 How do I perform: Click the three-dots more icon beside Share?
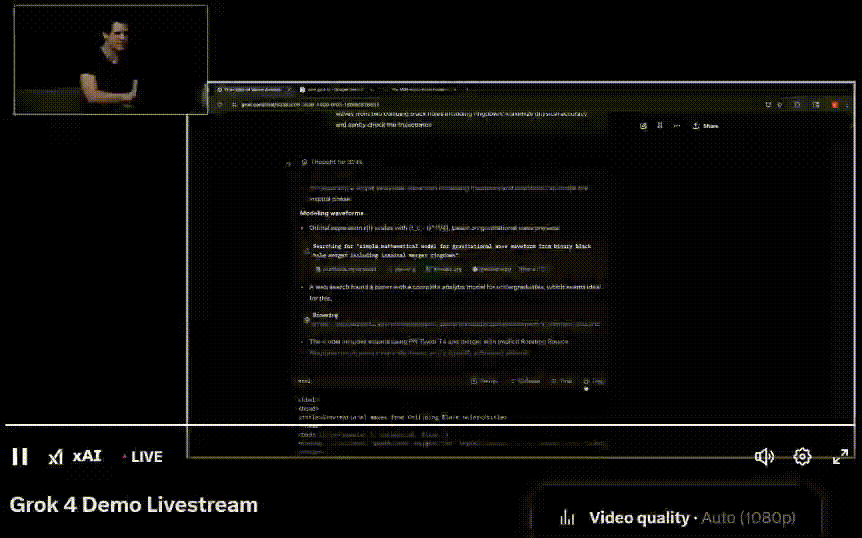[677, 126]
